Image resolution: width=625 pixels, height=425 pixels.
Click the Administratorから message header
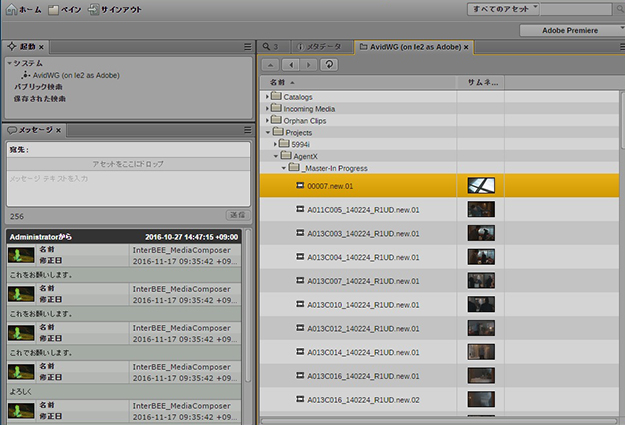(124, 237)
